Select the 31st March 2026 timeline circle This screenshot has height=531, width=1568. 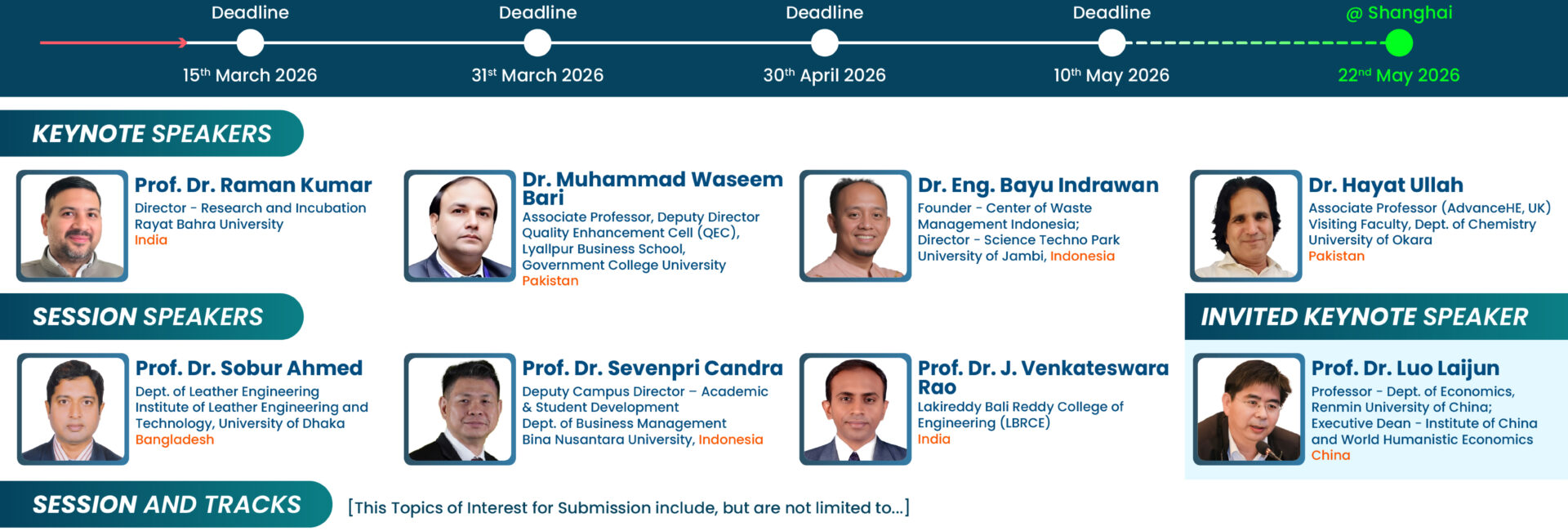click(537, 42)
